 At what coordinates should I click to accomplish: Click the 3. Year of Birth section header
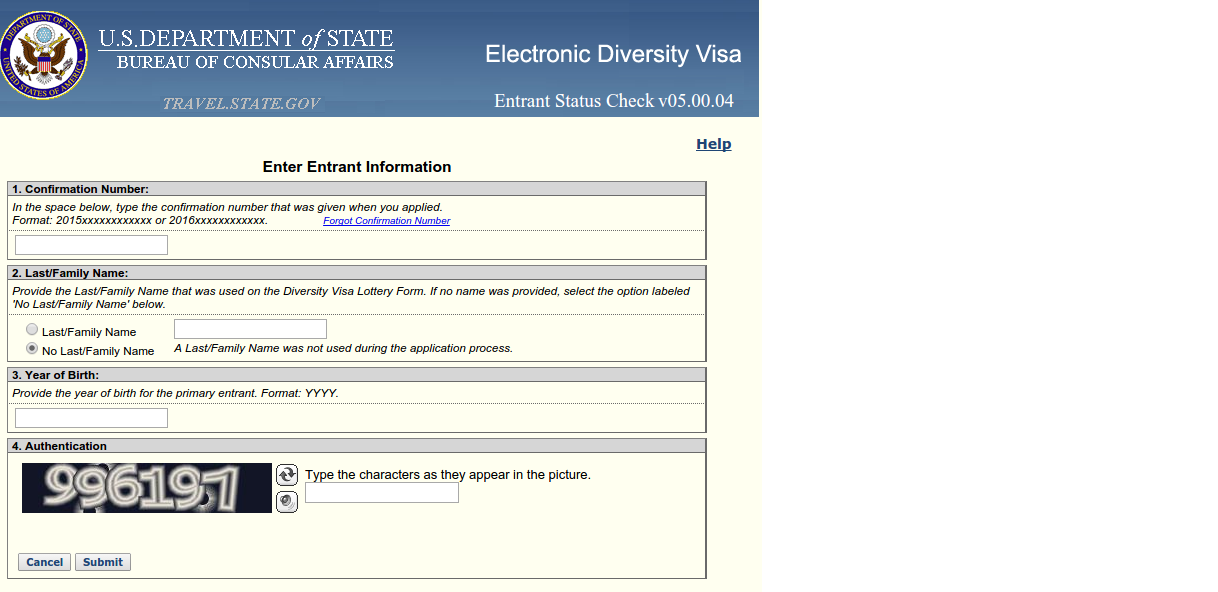357,375
